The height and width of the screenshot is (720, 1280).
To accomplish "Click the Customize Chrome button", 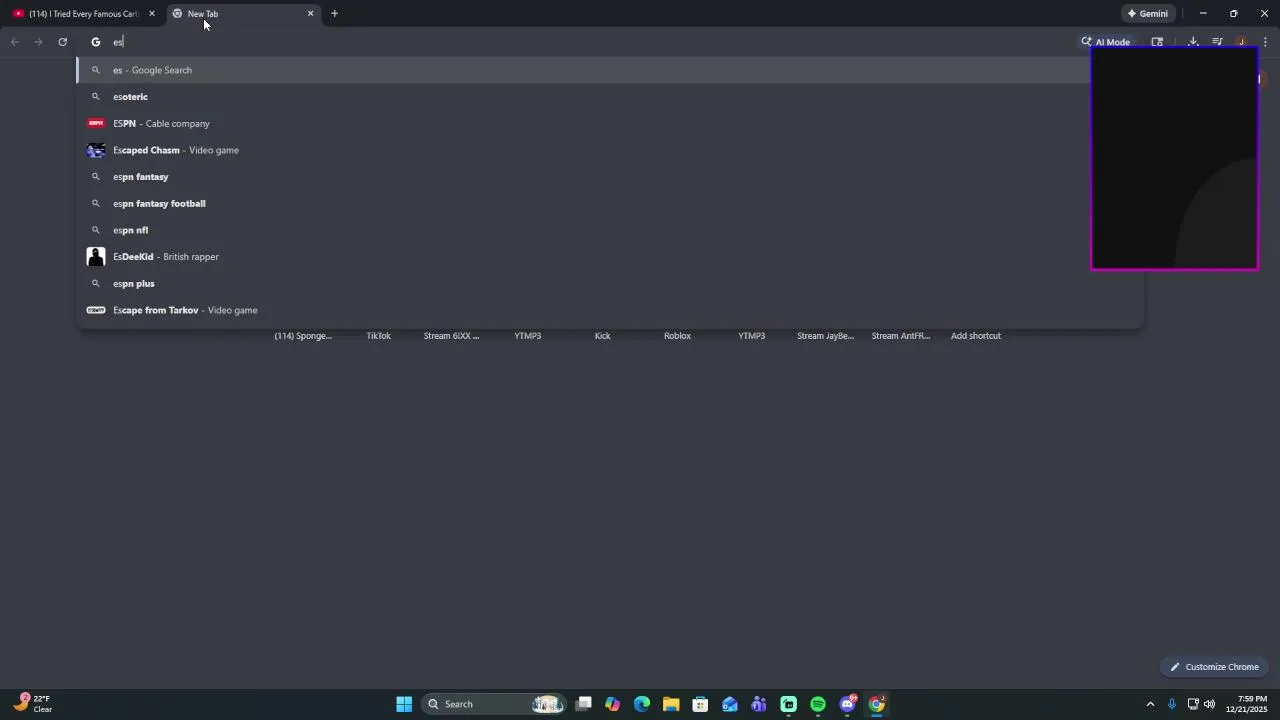I will (1215, 667).
